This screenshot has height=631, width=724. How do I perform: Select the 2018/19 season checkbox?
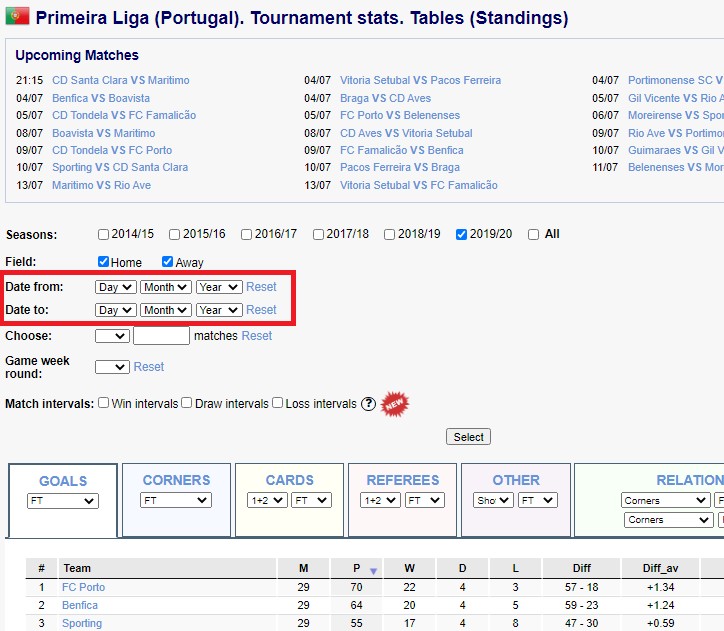tap(389, 234)
